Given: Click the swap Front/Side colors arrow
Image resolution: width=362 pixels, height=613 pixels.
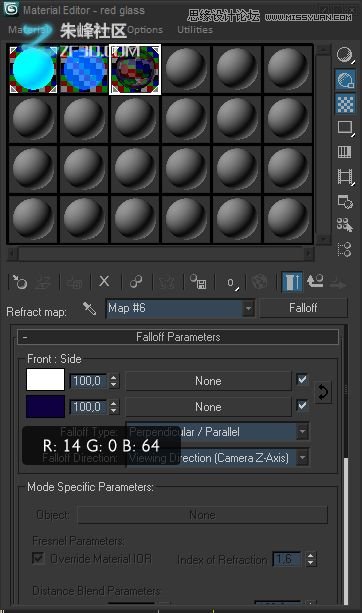Looking at the screenshot, I should (x=323, y=392).
